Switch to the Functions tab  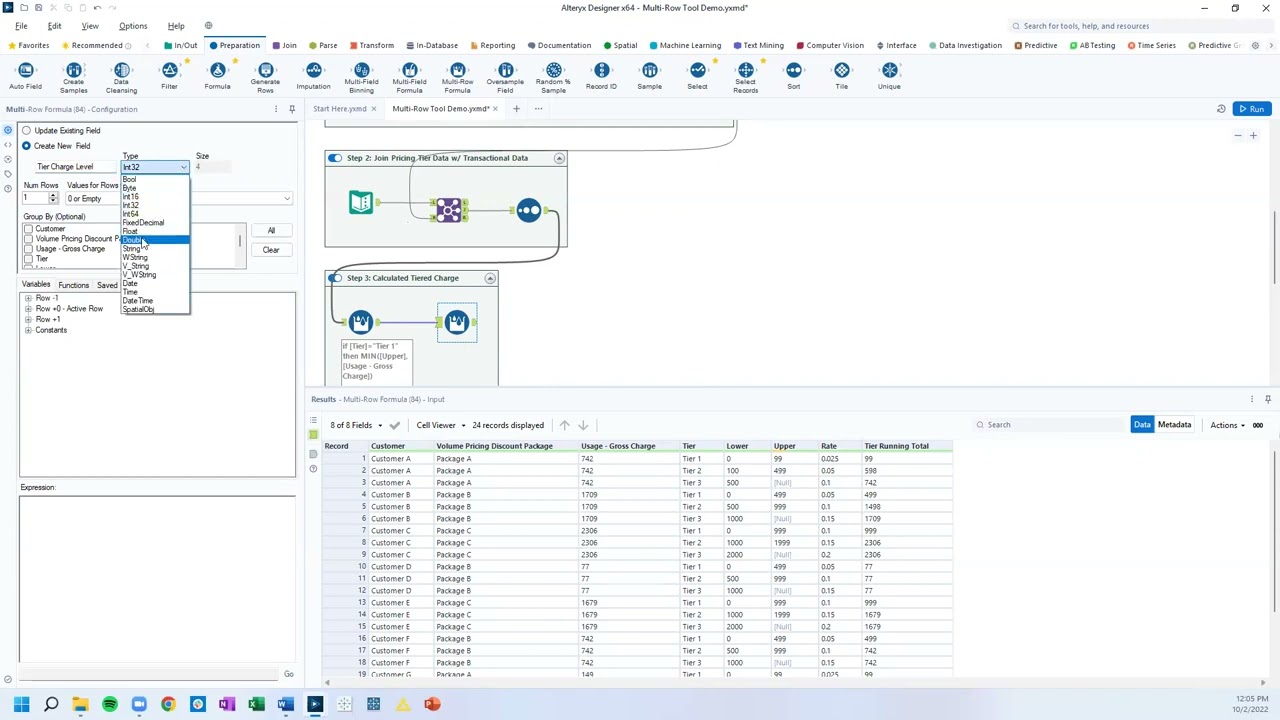coord(73,285)
